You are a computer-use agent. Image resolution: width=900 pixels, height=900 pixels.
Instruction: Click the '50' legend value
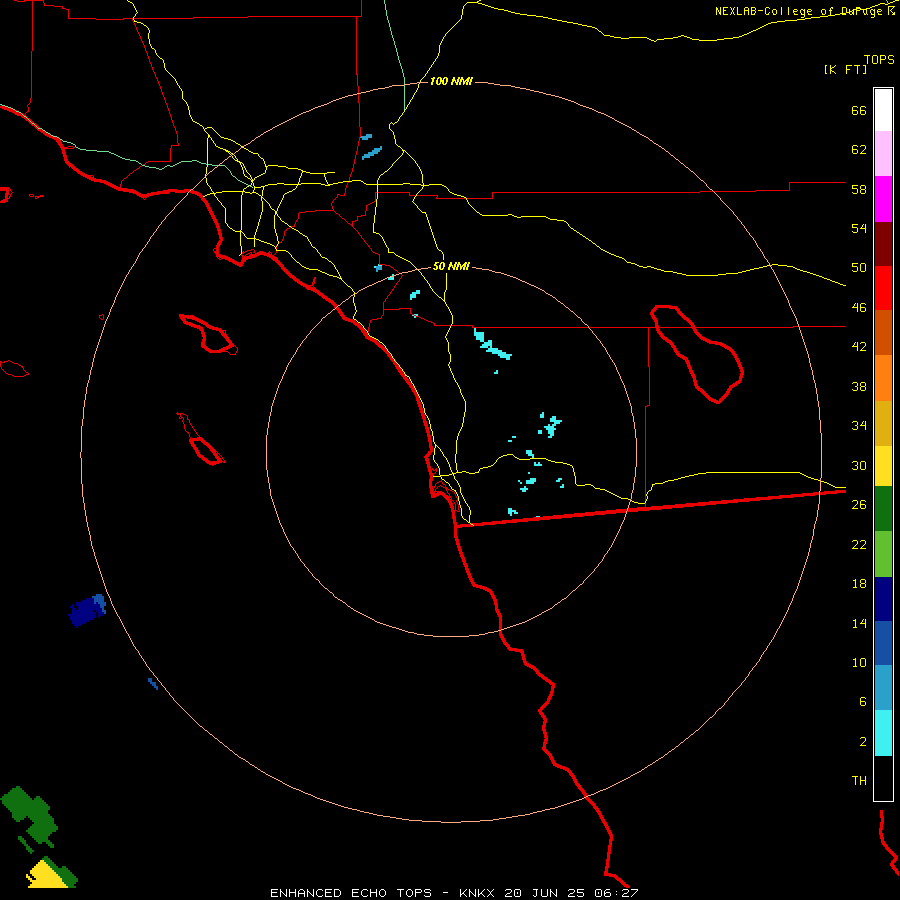click(x=859, y=268)
